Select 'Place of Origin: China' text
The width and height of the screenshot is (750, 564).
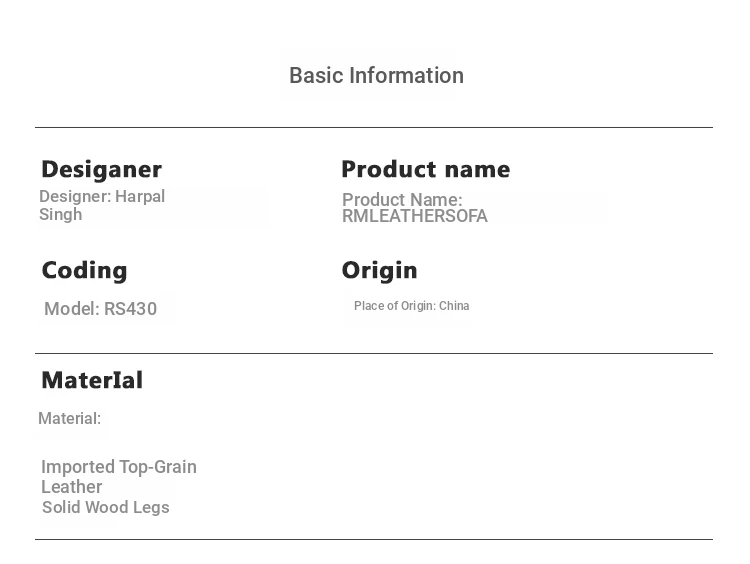coord(411,306)
